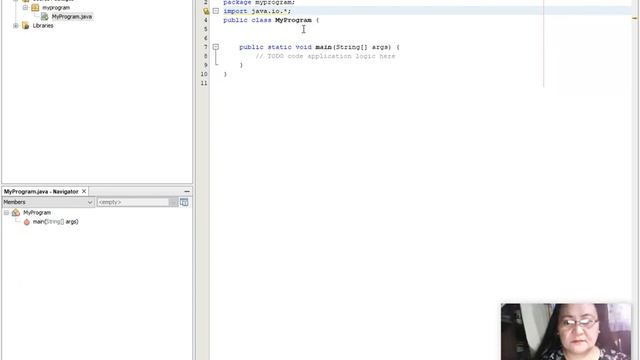Expand the Libraries node
This screenshot has height=360, width=640.
point(16,26)
